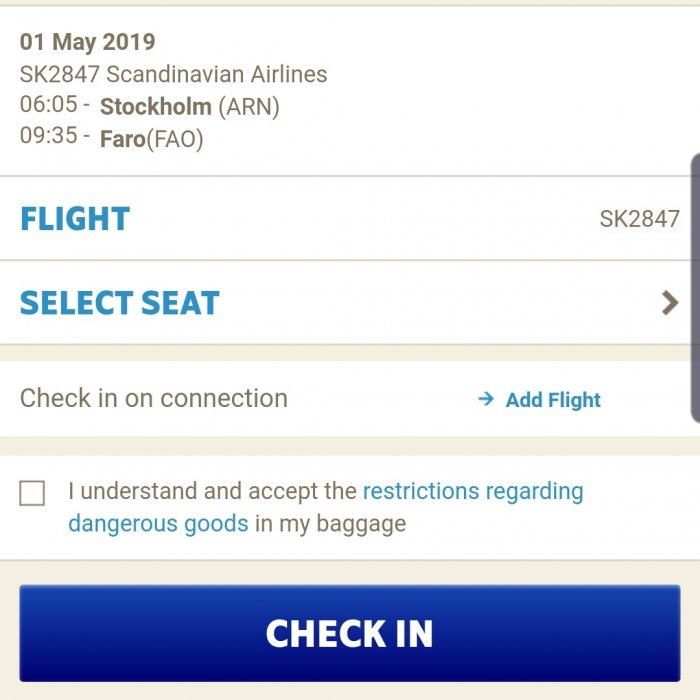Open the SELECT SEAT row label

point(120,303)
